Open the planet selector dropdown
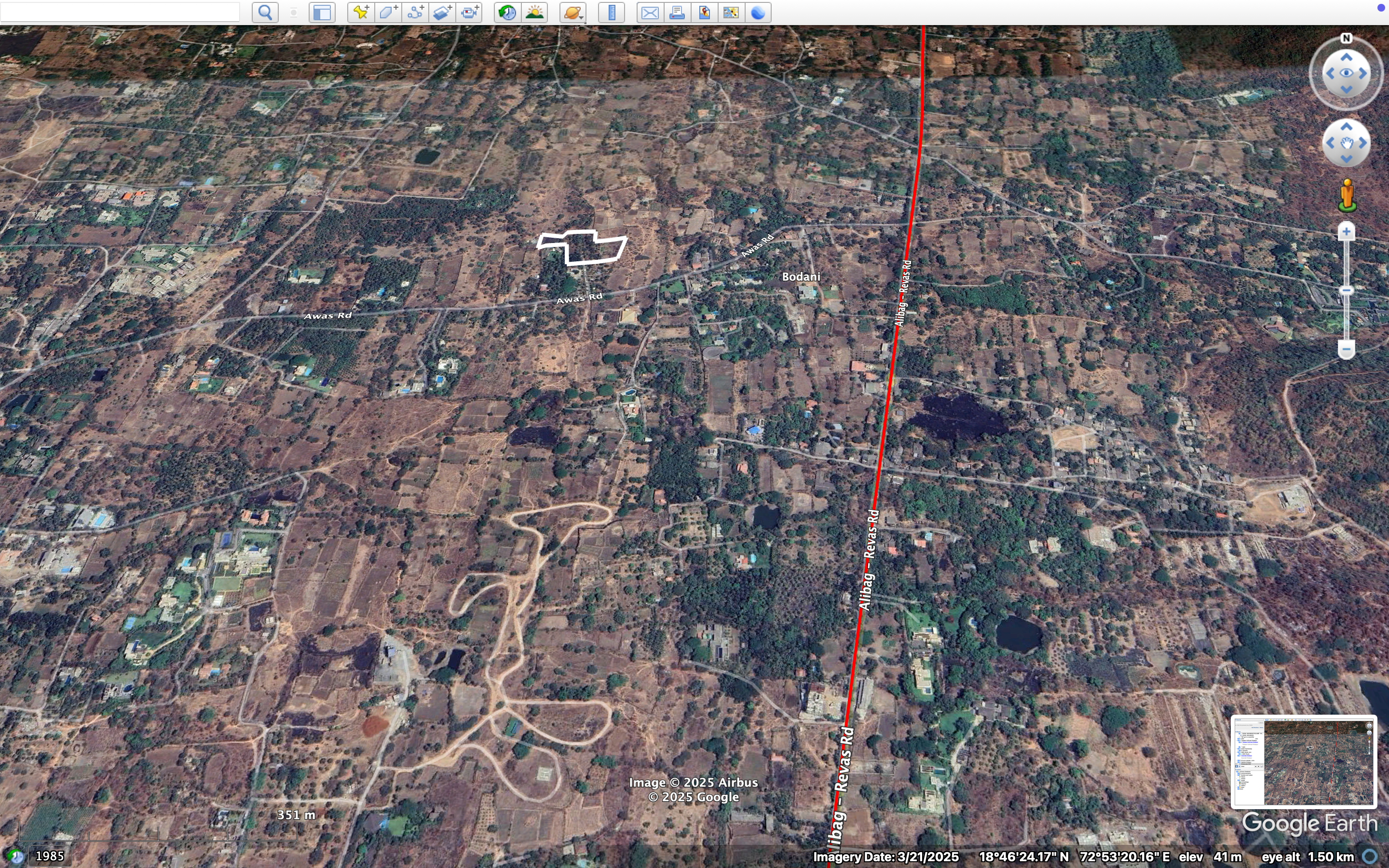Screen dimensions: 1389x868 [x=572, y=12]
